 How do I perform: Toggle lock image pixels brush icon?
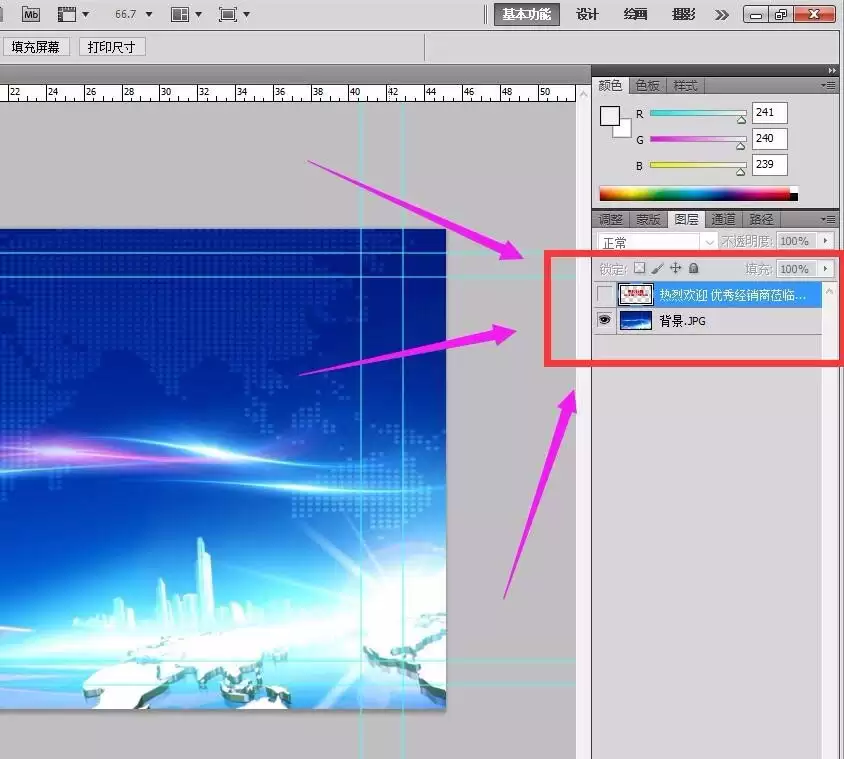(657, 268)
